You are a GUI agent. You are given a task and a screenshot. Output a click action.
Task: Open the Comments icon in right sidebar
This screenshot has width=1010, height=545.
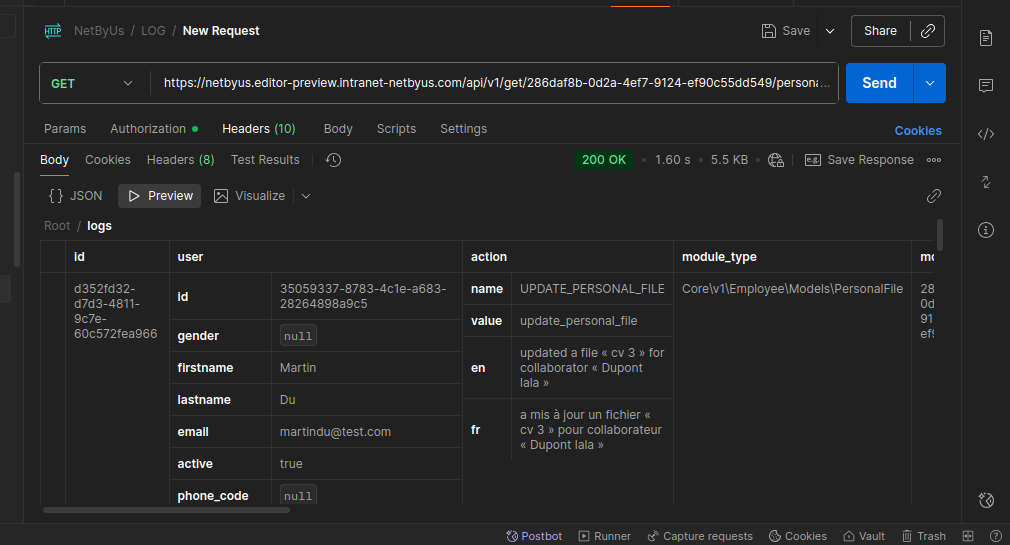pyautogui.click(x=986, y=86)
